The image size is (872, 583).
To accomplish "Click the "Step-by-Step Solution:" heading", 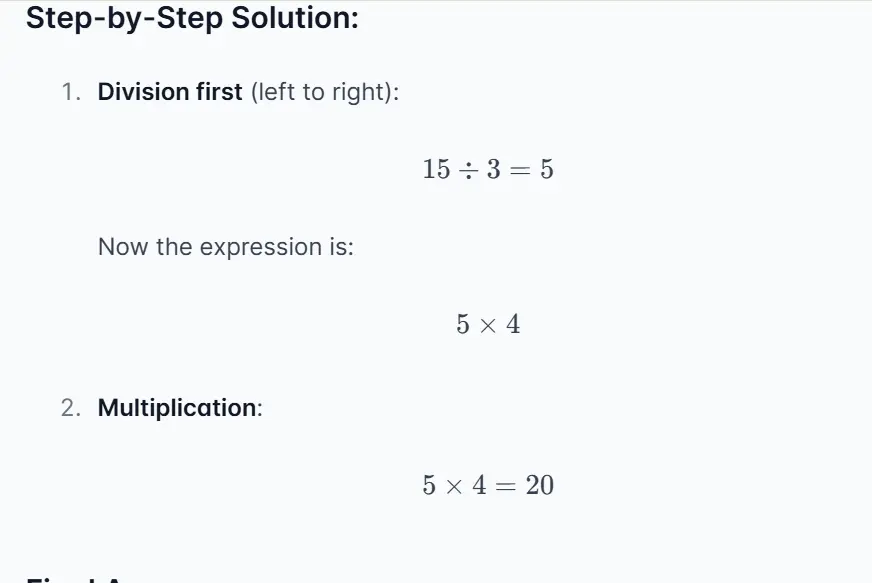I will pos(191,18).
